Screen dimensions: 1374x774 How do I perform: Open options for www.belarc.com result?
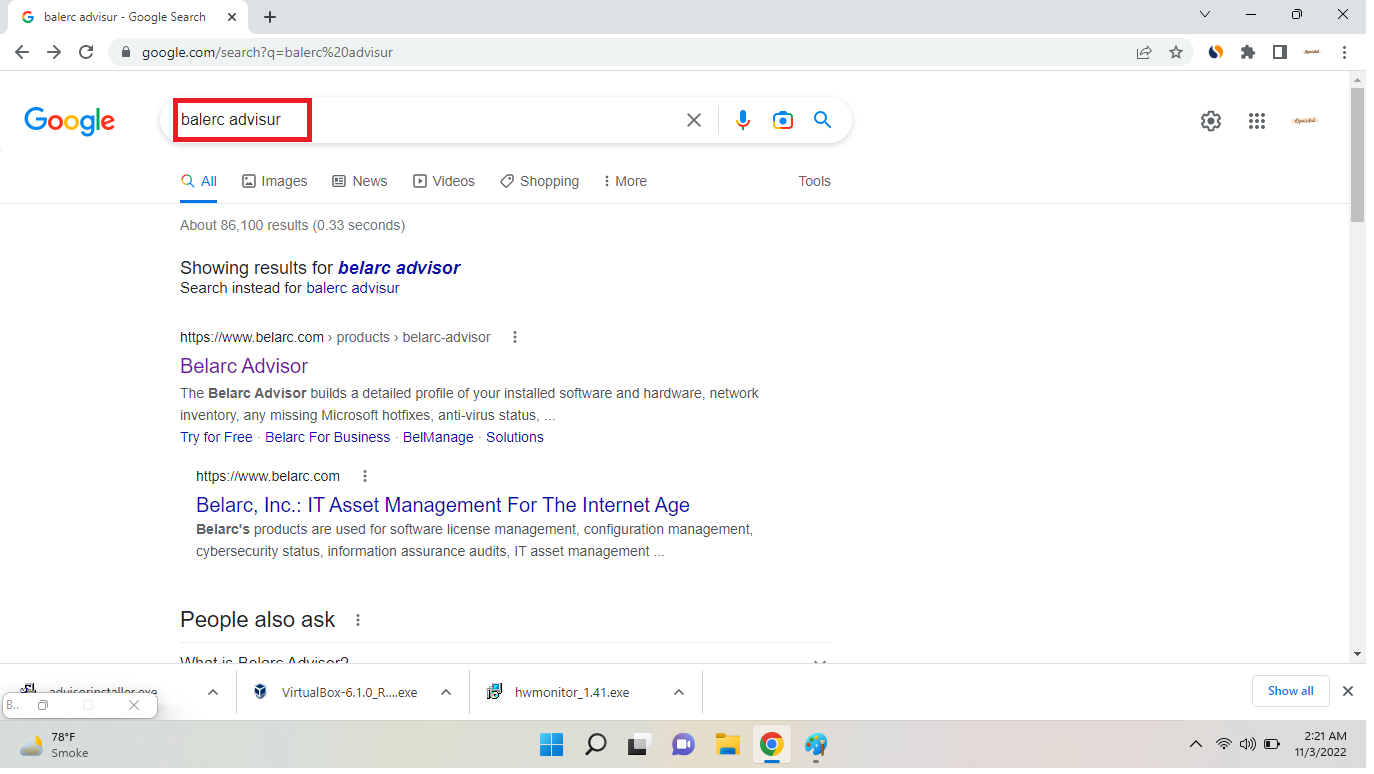(x=365, y=476)
